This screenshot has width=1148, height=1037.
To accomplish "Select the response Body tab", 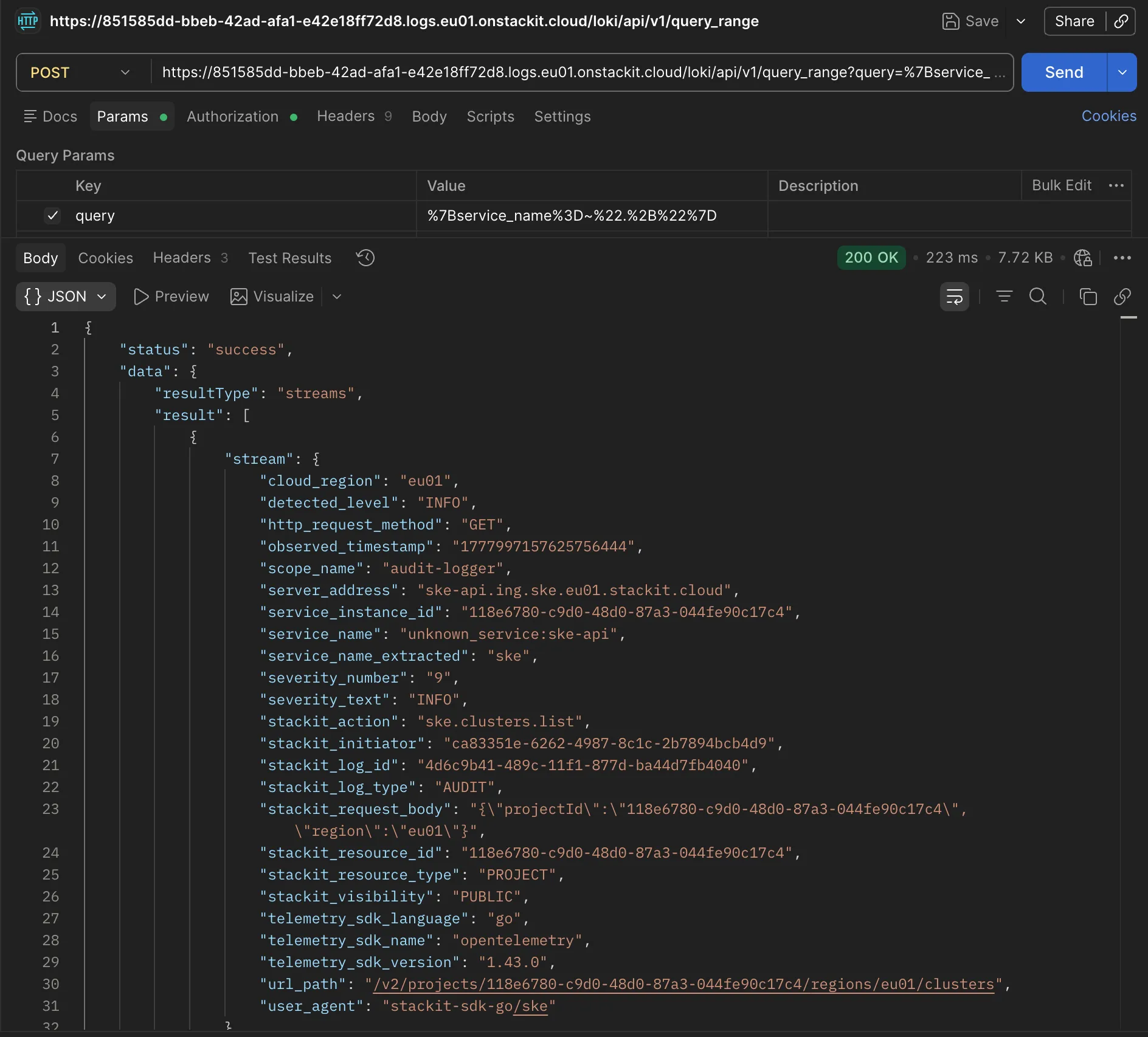I will [x=41, y=258].
